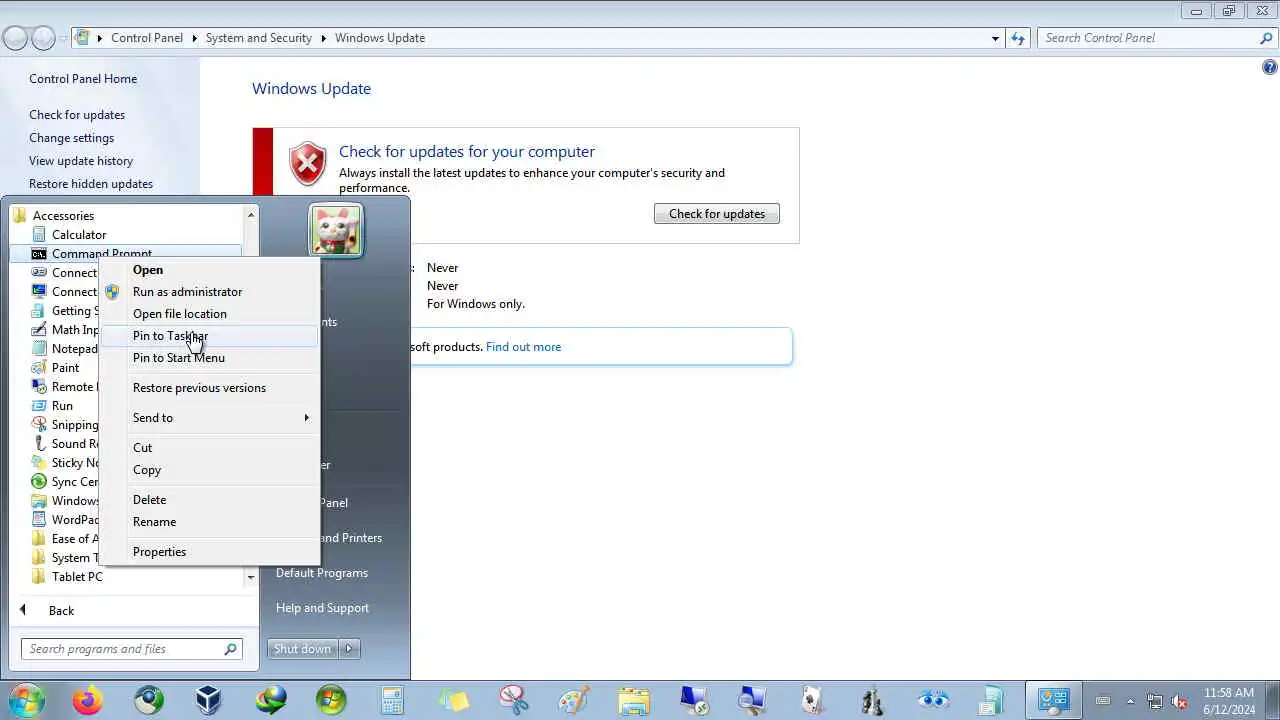Click Command Prompt icon in Start menu

[39, 254]
